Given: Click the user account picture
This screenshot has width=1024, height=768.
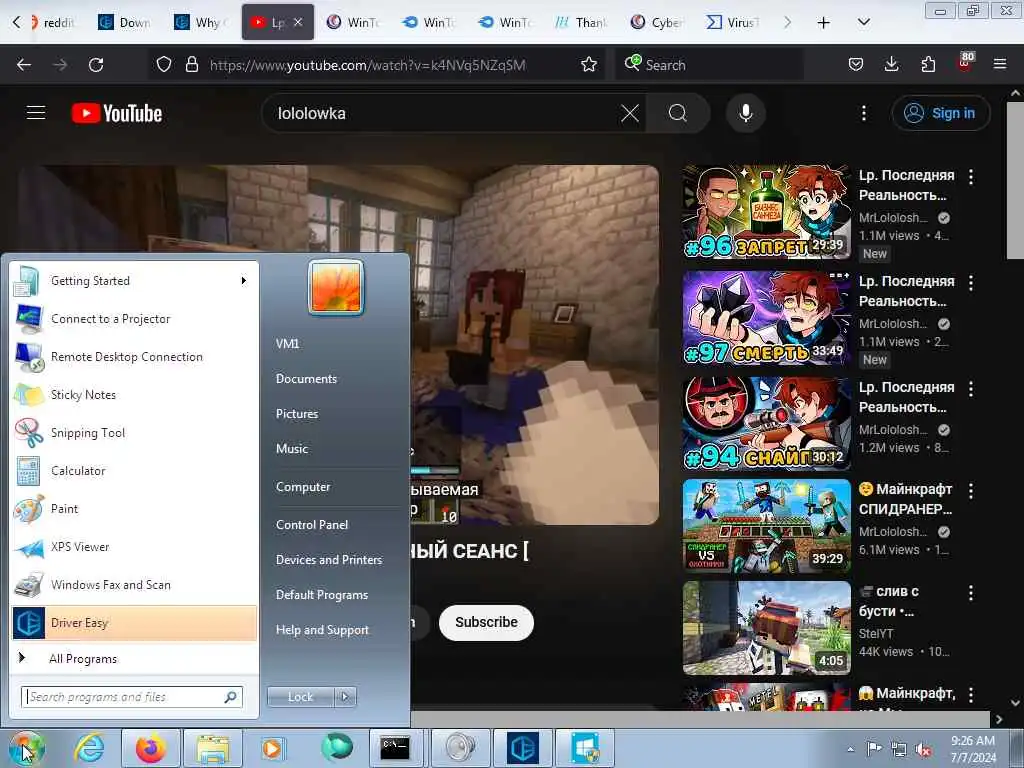Looking at the screenshot, I should [x=336, y=287].
